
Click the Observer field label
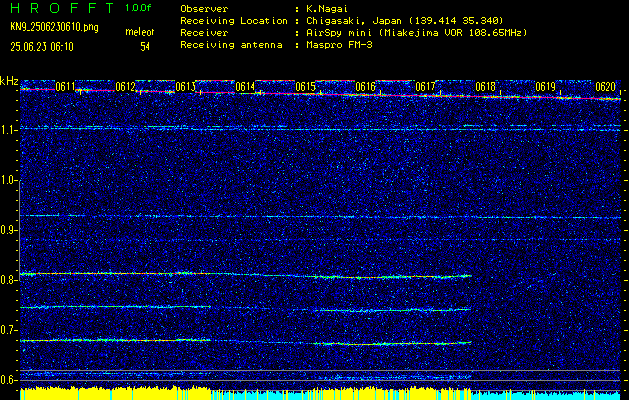[204, 9]
